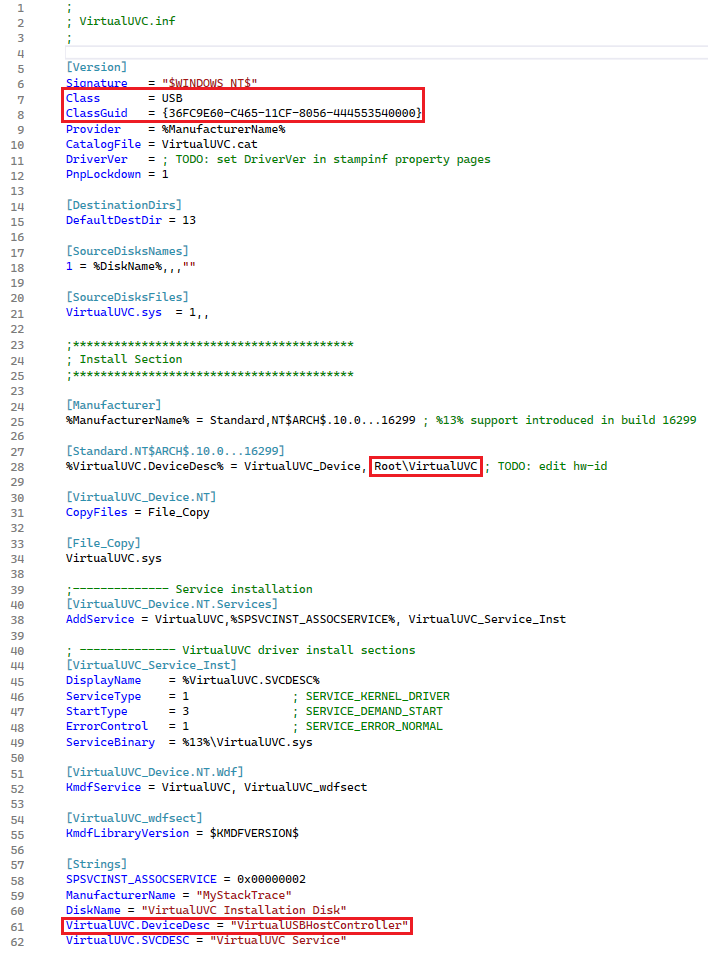
Task: Click the ErrorControl key name
Action: (107, 727)
